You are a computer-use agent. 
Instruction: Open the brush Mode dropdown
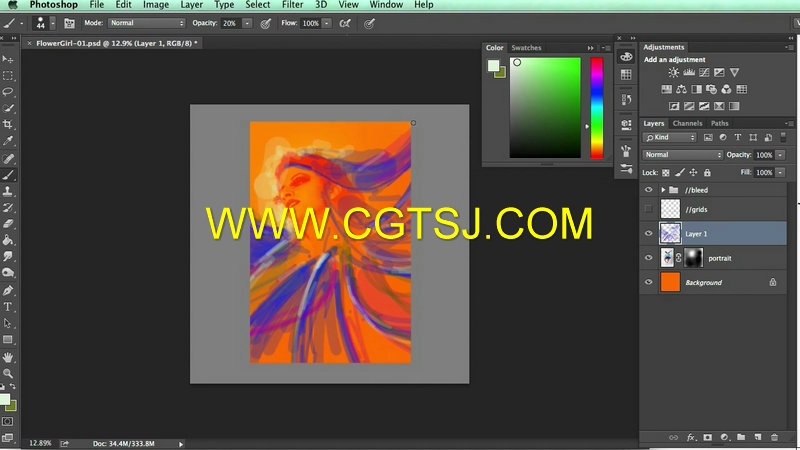[146, 23]
